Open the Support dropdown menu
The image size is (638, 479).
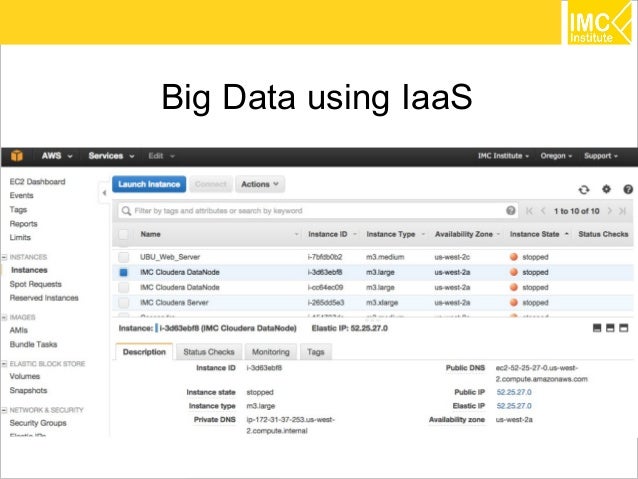tap(601, 156)
